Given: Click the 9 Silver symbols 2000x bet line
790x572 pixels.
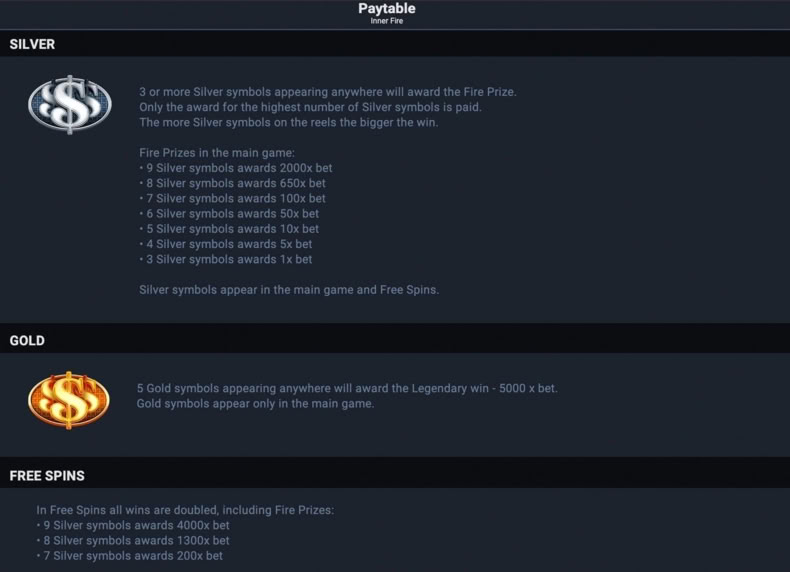Looking at the screenshot, I should tap(236, 168).
